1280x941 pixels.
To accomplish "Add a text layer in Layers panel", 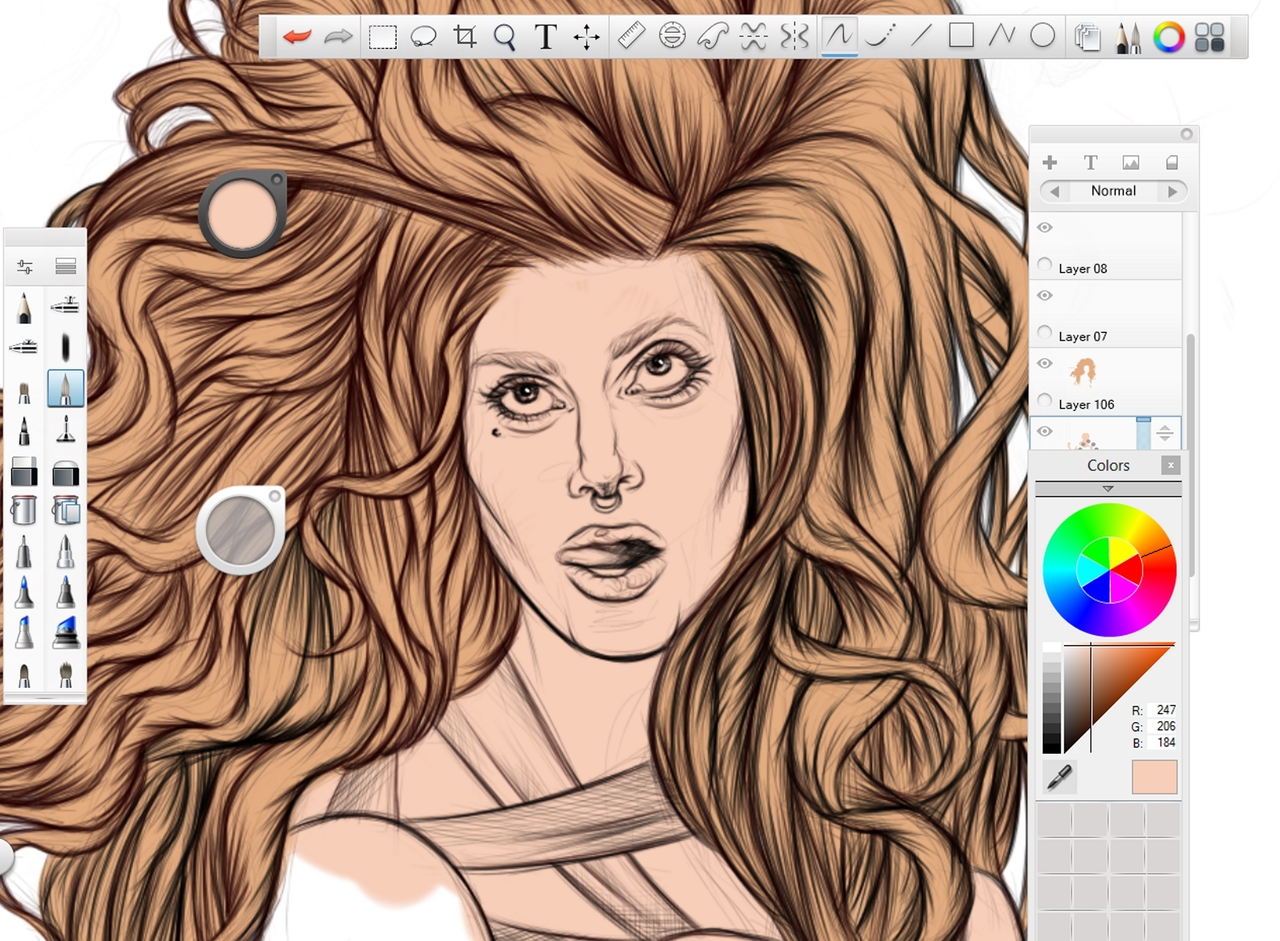I will [x=1090, y=162].
